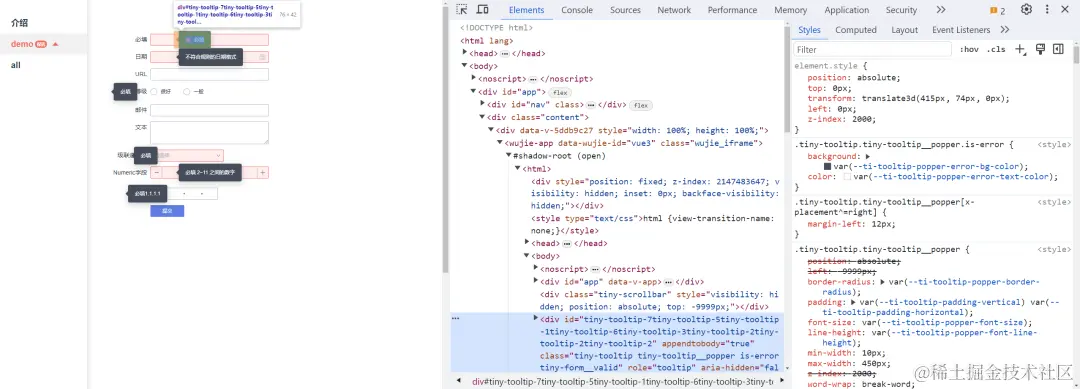Image resolution: width=1080 pixels, height=389 pixels.
Task: Click the ellipsis badge in the head row
Action: [504, 54]
